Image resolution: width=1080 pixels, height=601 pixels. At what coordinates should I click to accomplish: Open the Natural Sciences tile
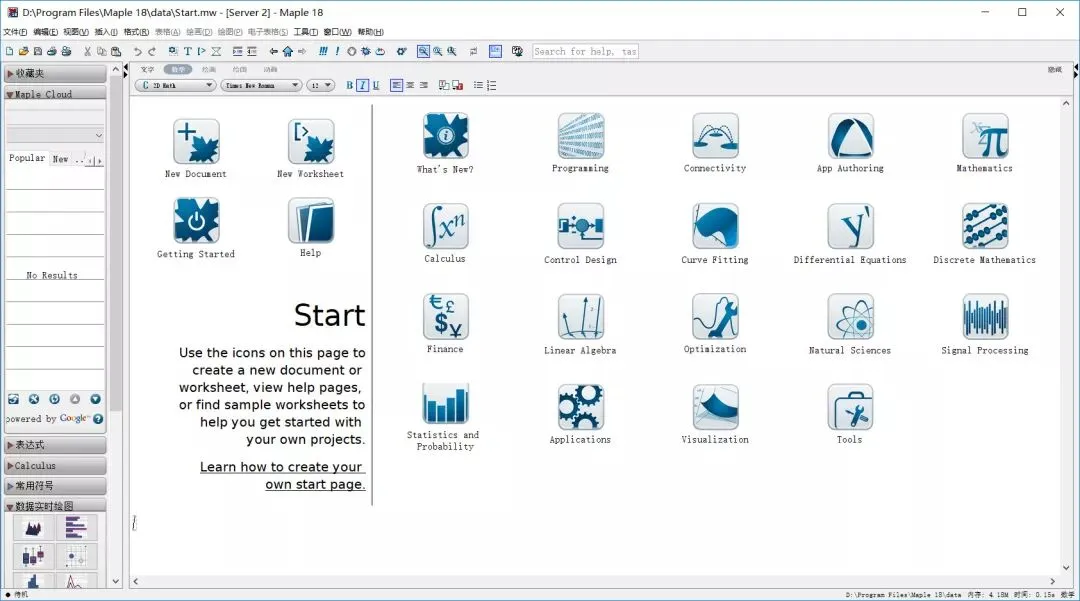[x=851, y=317]
